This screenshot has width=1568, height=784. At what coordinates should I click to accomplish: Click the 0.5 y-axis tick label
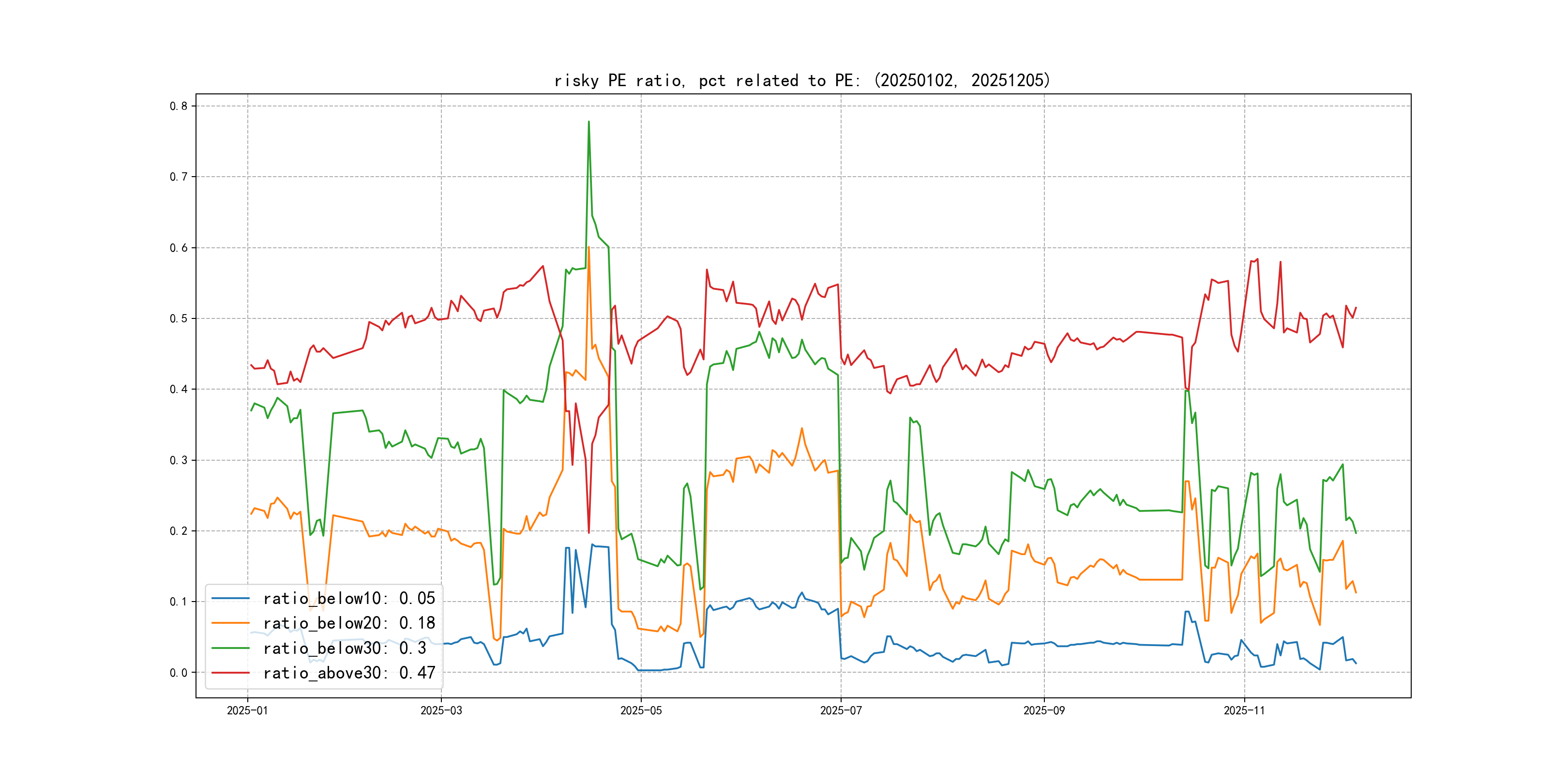pyautogui.click(x=179, y=318)
